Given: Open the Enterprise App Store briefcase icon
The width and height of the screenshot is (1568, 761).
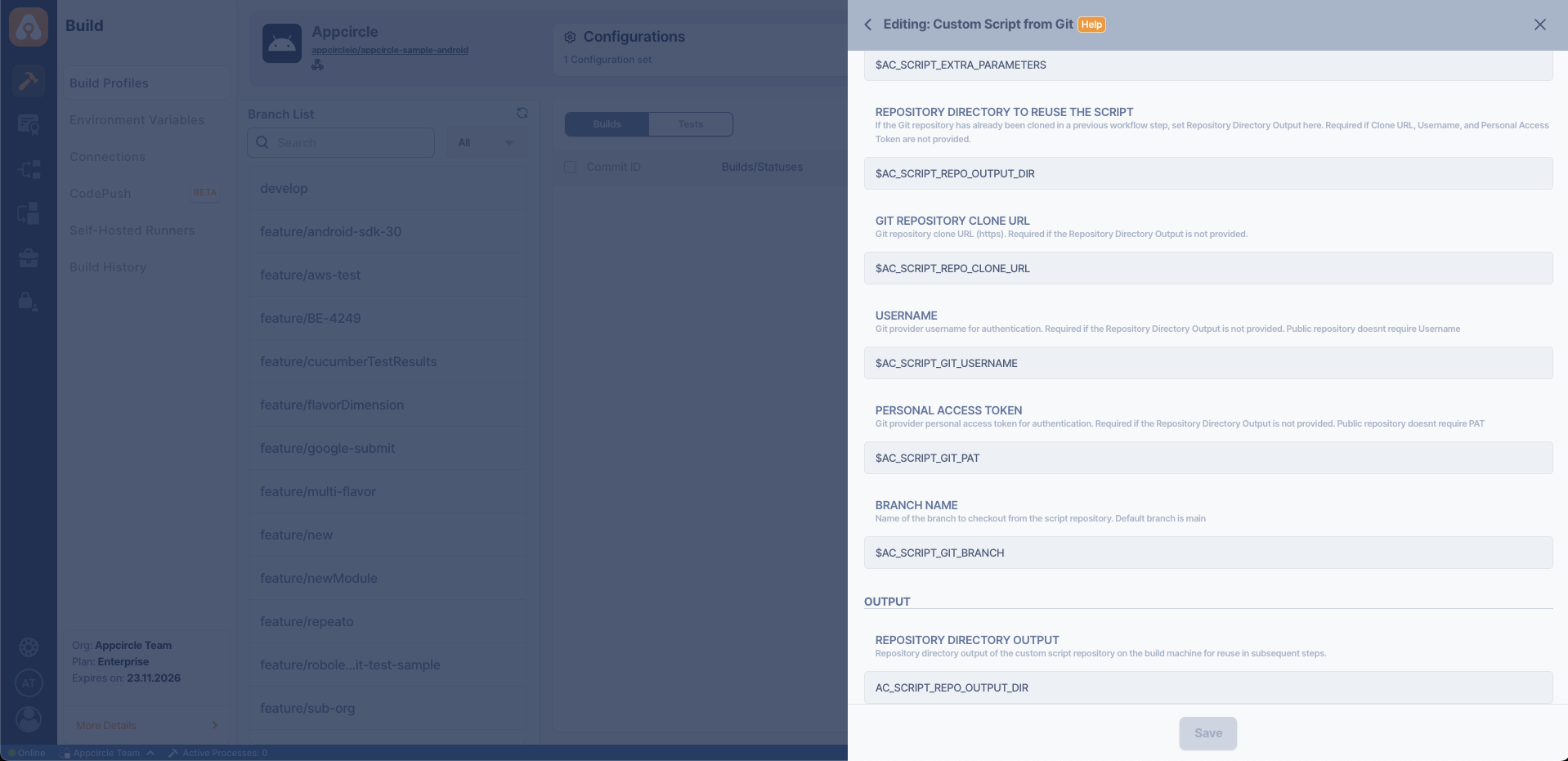Looking at the screenshot, I should point(29,258).
